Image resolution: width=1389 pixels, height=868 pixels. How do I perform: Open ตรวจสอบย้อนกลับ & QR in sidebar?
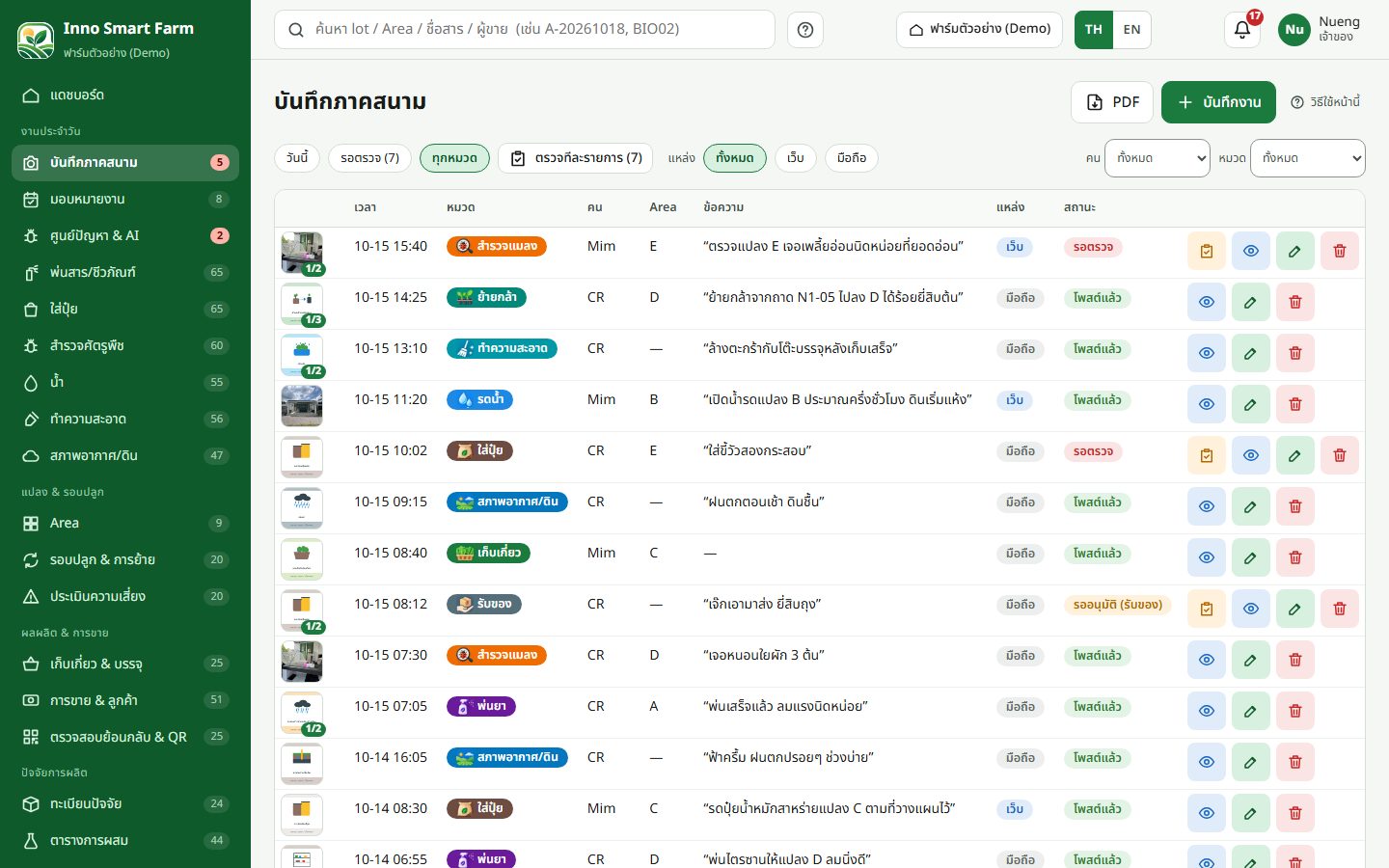125,737
